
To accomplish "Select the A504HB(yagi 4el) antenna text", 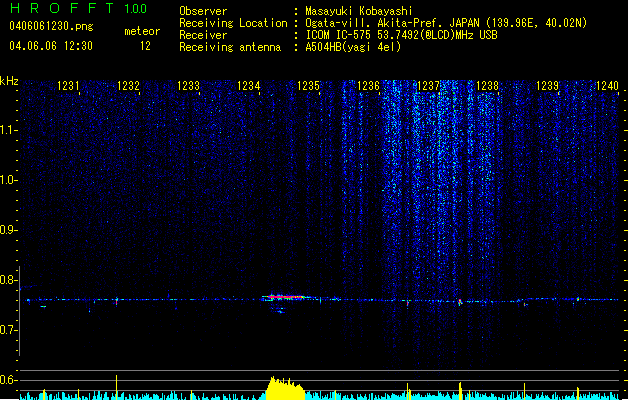I will 353,47.
